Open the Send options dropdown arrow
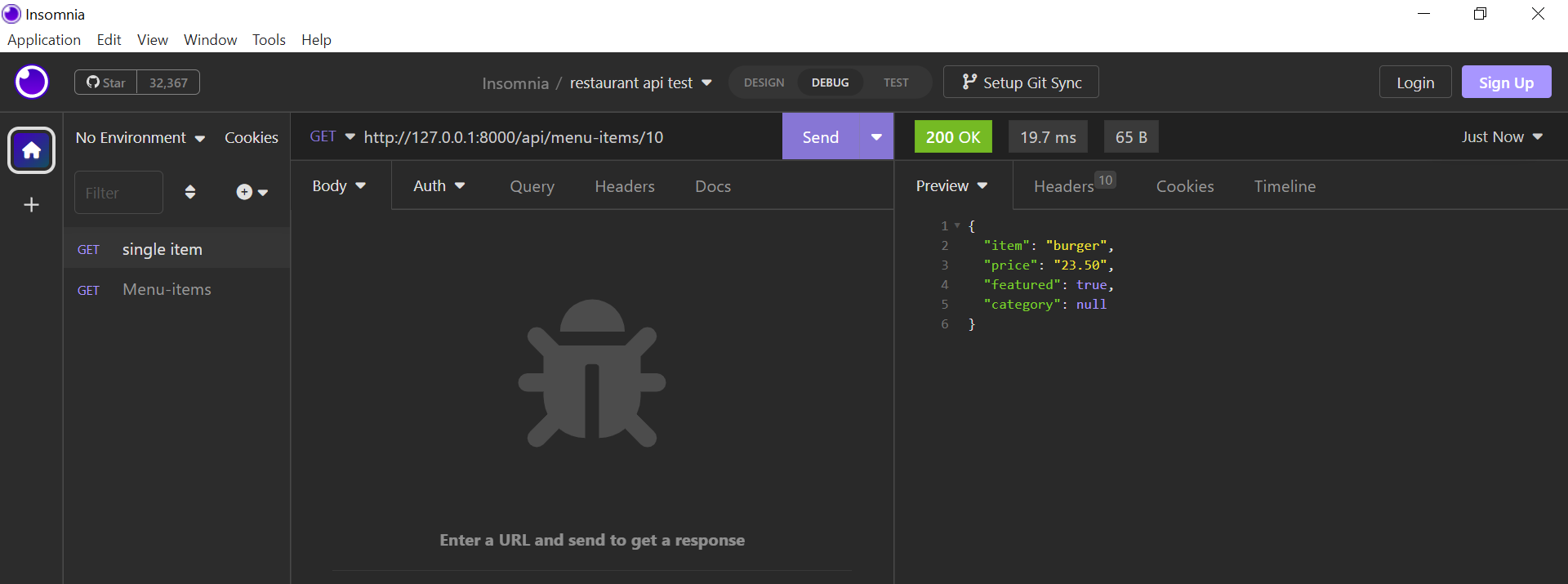Image resolution: width=1568 pixels, height=584 pixels. [876, 136]
